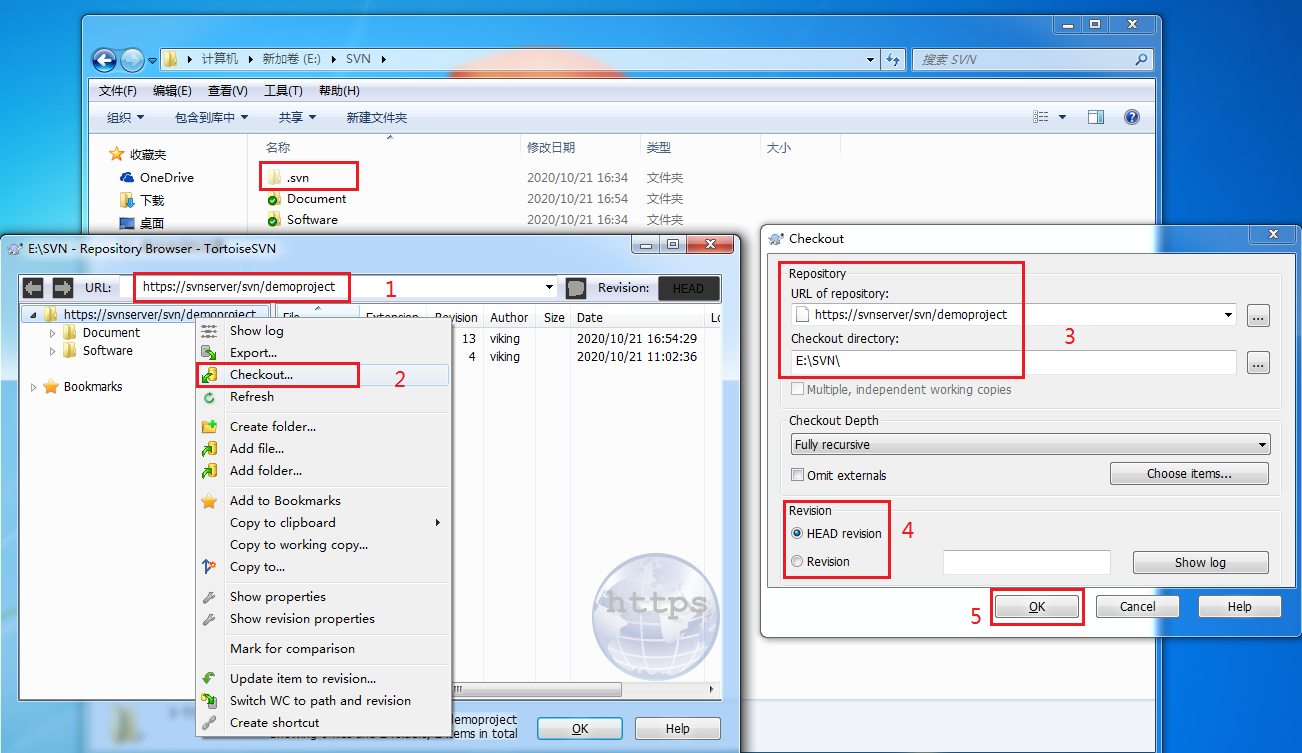Expand the Software folder tree node
The image size is (1302, 753).
coord(53,351)
